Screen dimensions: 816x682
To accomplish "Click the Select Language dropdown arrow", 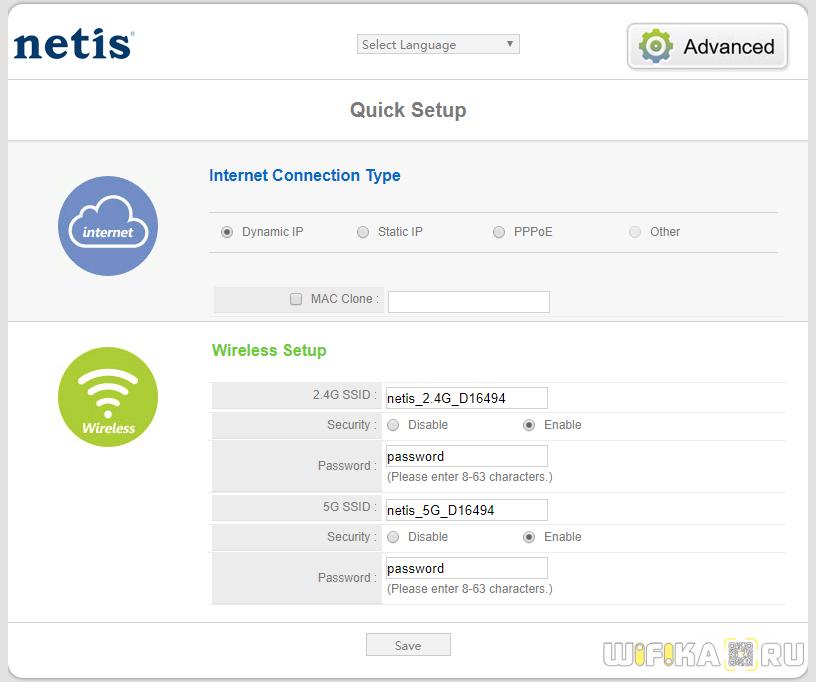I will tap(510, 44).
